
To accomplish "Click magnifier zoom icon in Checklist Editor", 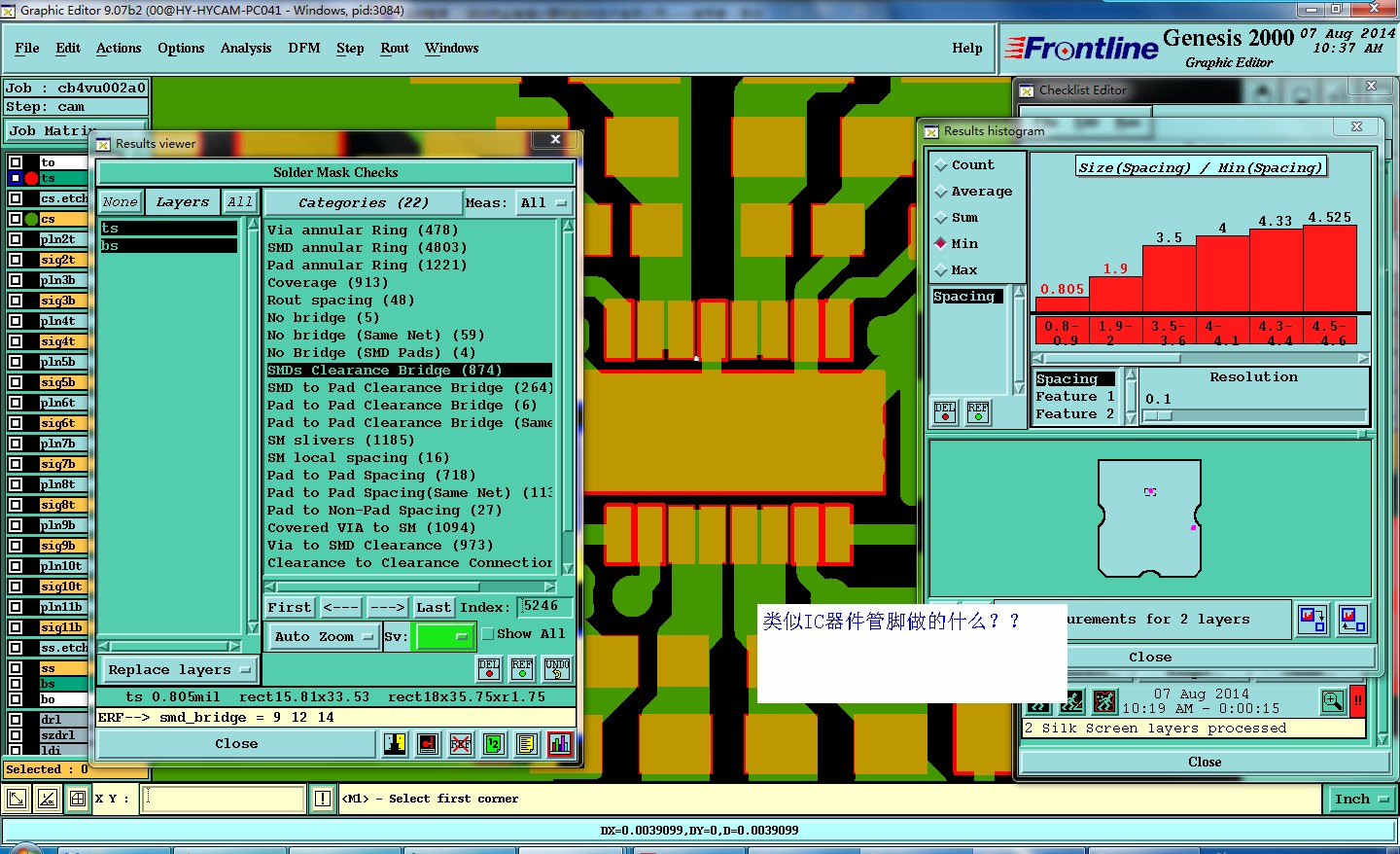I will pos(1333,700).
